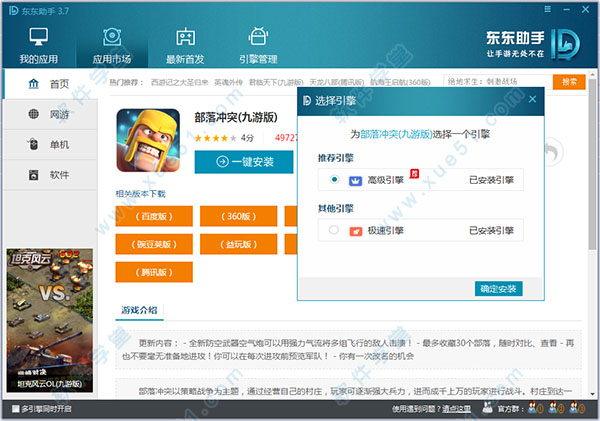The width and height of the screenshot is (600, 421).
Task: Click the 网游 globe icon
Action: click(34, 114)
